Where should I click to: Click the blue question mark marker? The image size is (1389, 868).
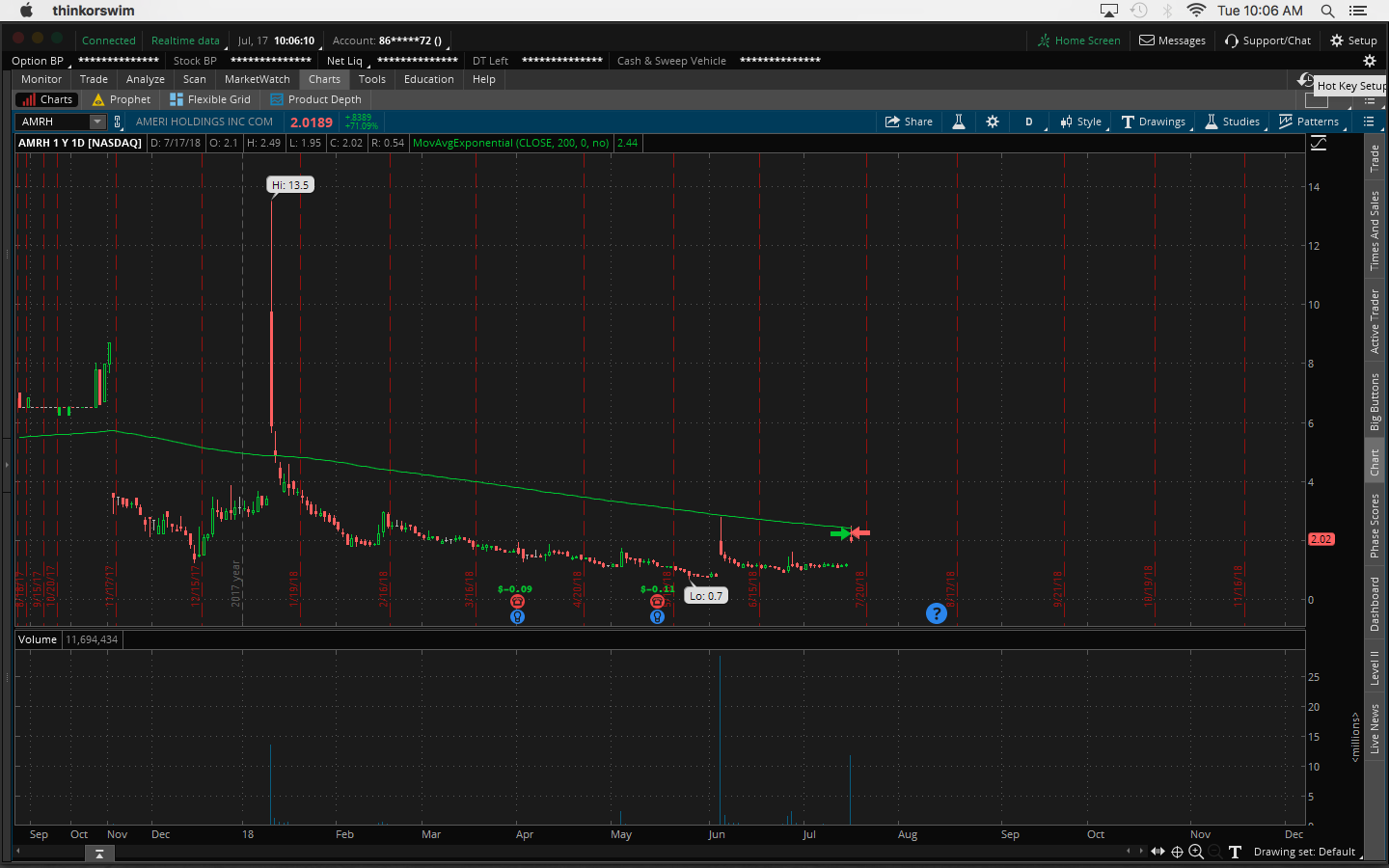pos(936,613)
